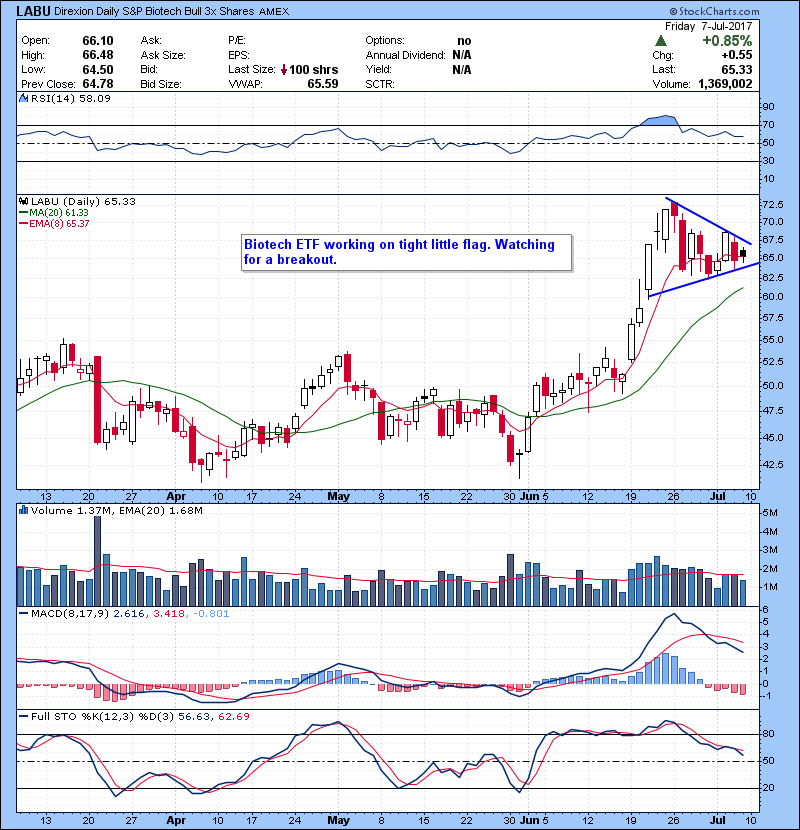800x830 pixels.
Task: Click the MACD(8,17,9) legend label
Action: 70,614
